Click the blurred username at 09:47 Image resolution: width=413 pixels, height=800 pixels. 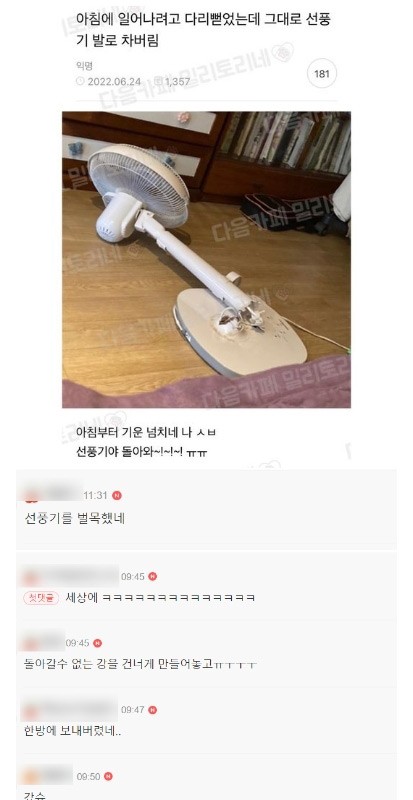[70, 709]
